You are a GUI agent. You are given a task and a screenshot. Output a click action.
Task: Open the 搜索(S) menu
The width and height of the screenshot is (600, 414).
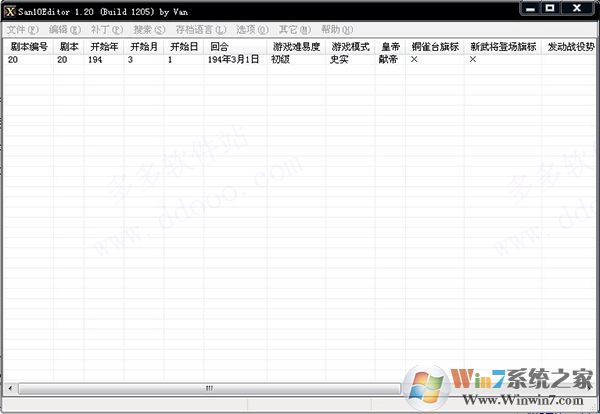point(149,29)
